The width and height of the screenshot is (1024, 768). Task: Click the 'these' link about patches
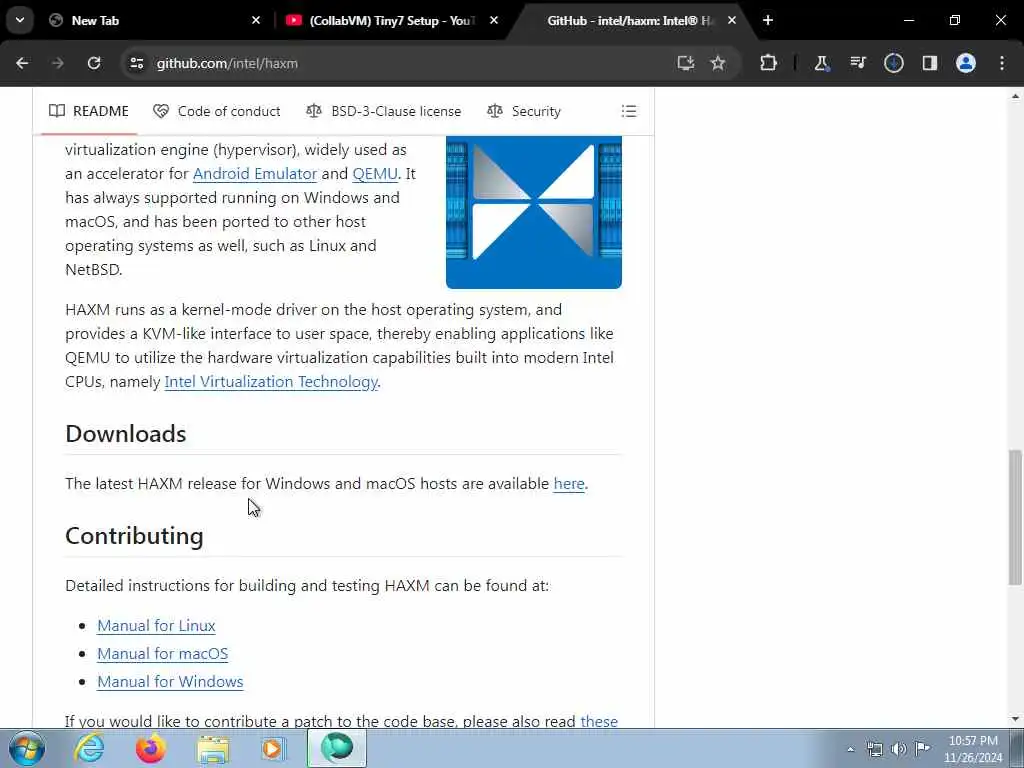pyautogui.click(x=599, y=721)
